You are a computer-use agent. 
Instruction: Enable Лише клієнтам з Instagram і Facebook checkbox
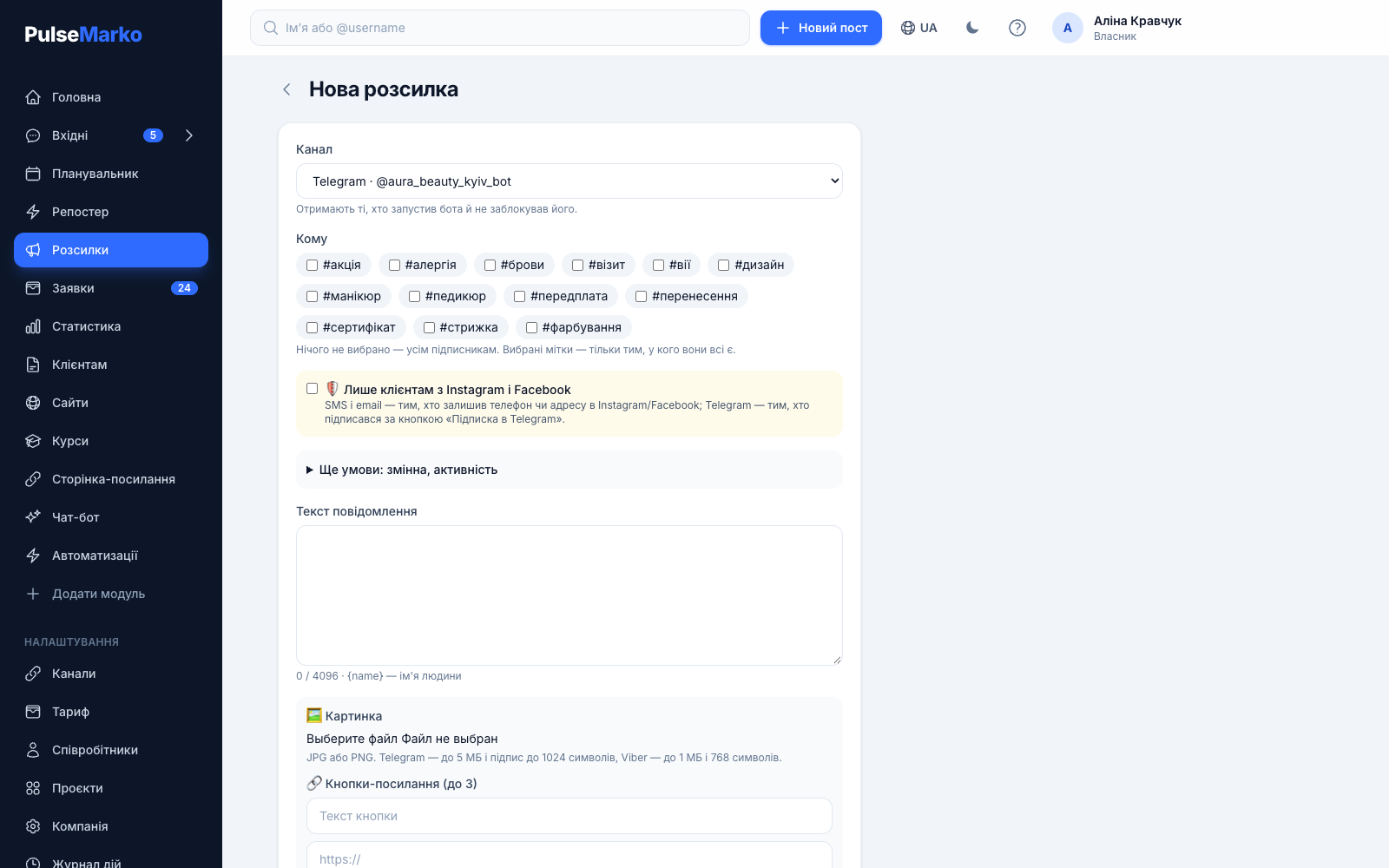[x=312, y=388]
